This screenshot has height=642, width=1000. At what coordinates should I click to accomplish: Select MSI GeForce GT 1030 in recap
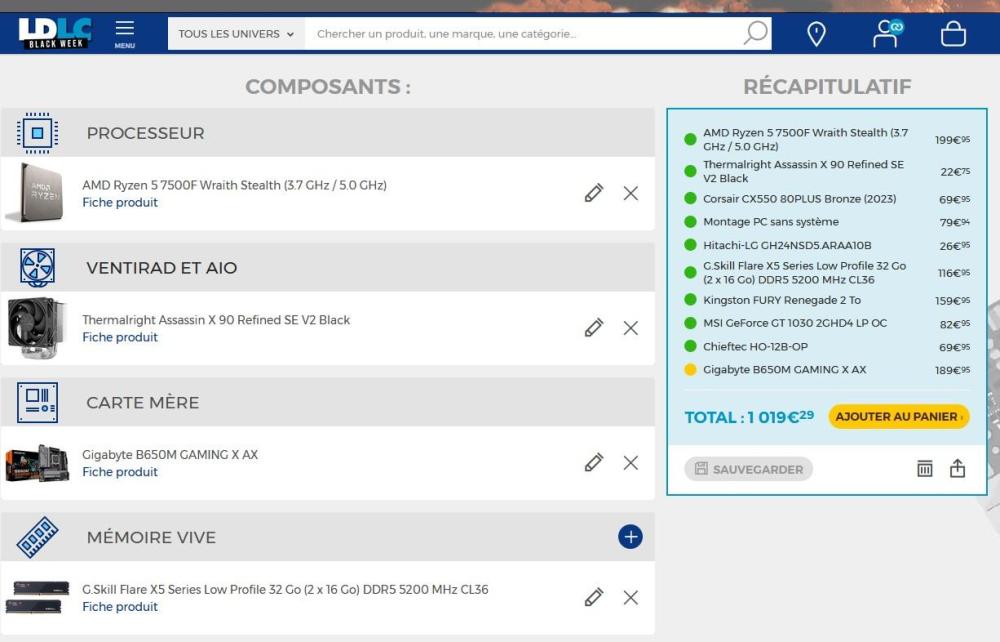[795, 323]
